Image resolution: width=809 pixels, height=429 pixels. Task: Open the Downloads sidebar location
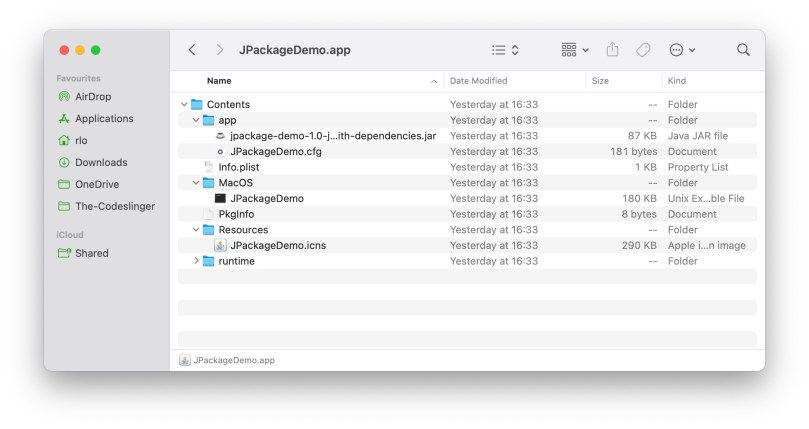101,162
